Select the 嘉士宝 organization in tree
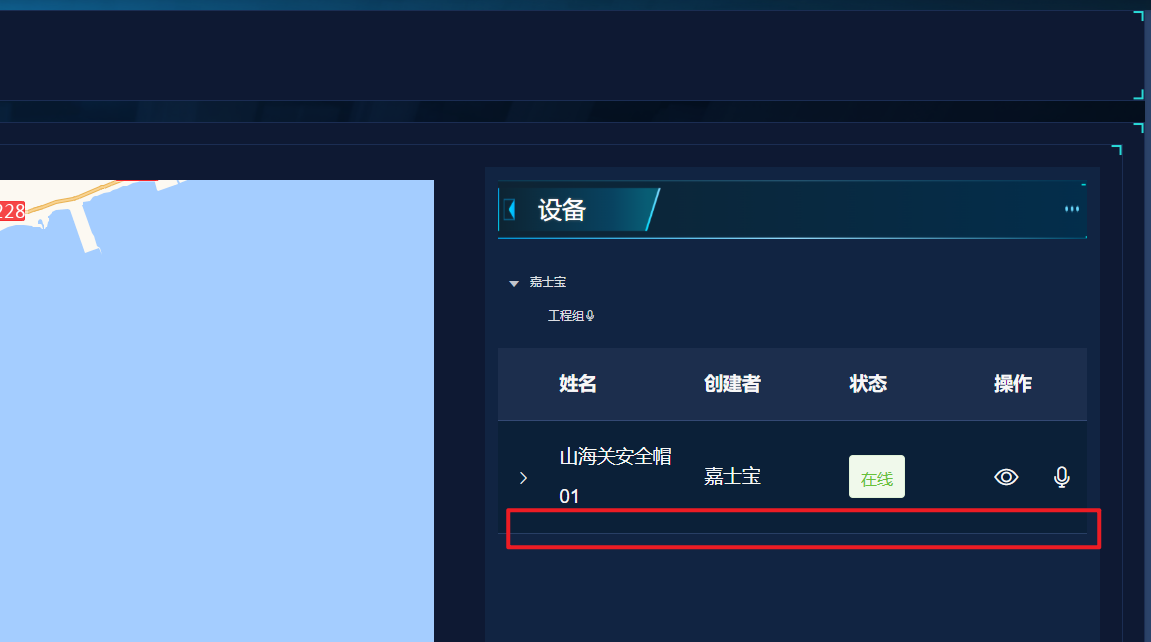 pyautogui.click(x=548, y=282)
